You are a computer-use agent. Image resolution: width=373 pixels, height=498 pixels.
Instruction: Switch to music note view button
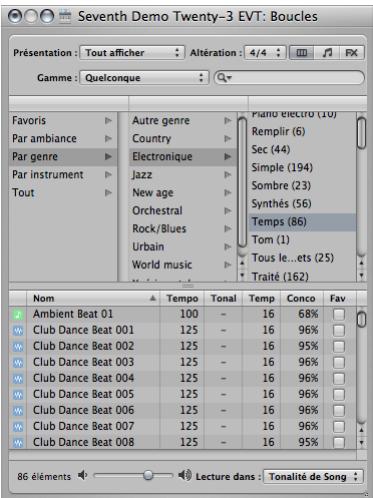coord(327,53)
